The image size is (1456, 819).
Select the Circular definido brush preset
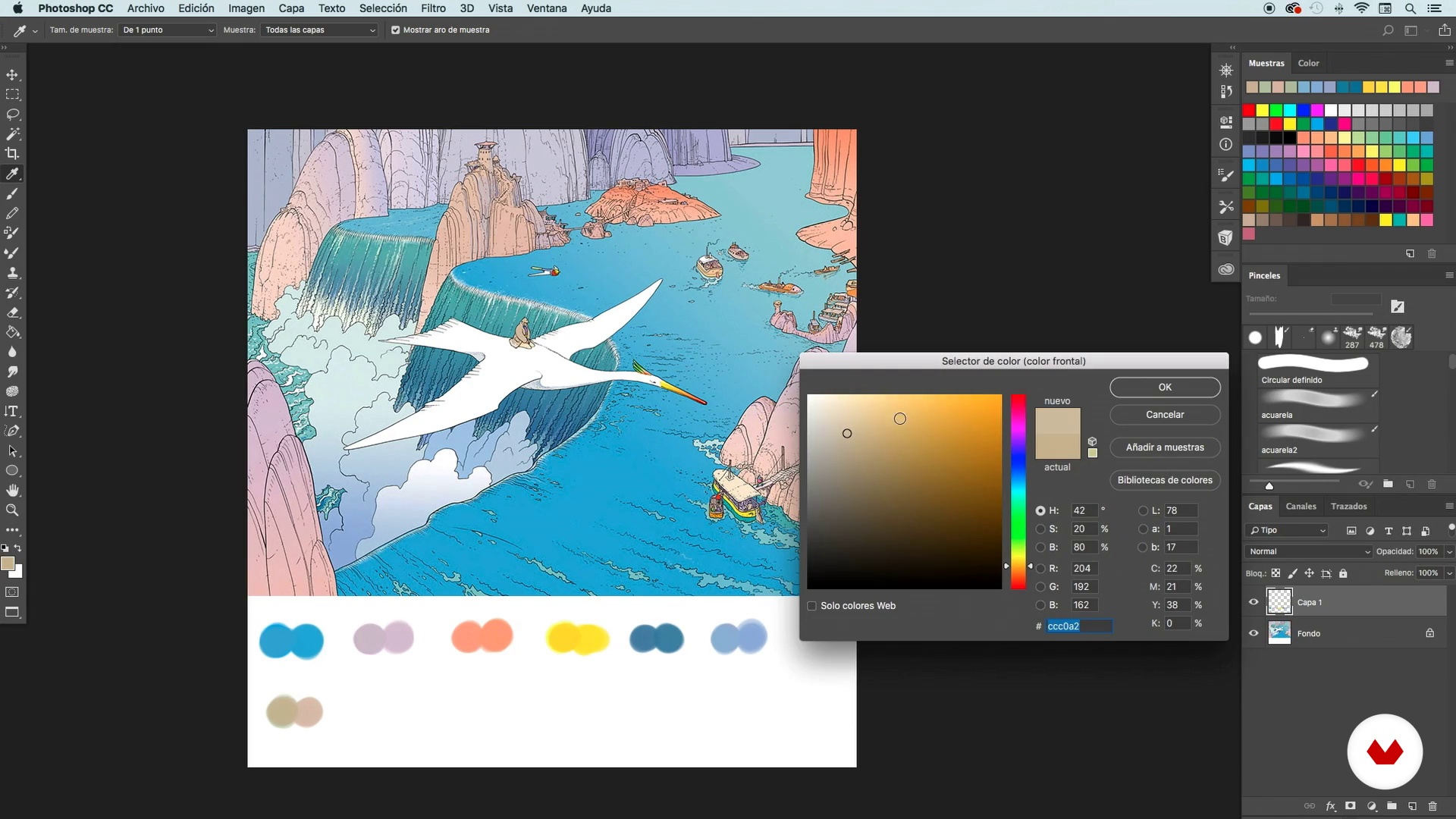tap(1318, 370)
